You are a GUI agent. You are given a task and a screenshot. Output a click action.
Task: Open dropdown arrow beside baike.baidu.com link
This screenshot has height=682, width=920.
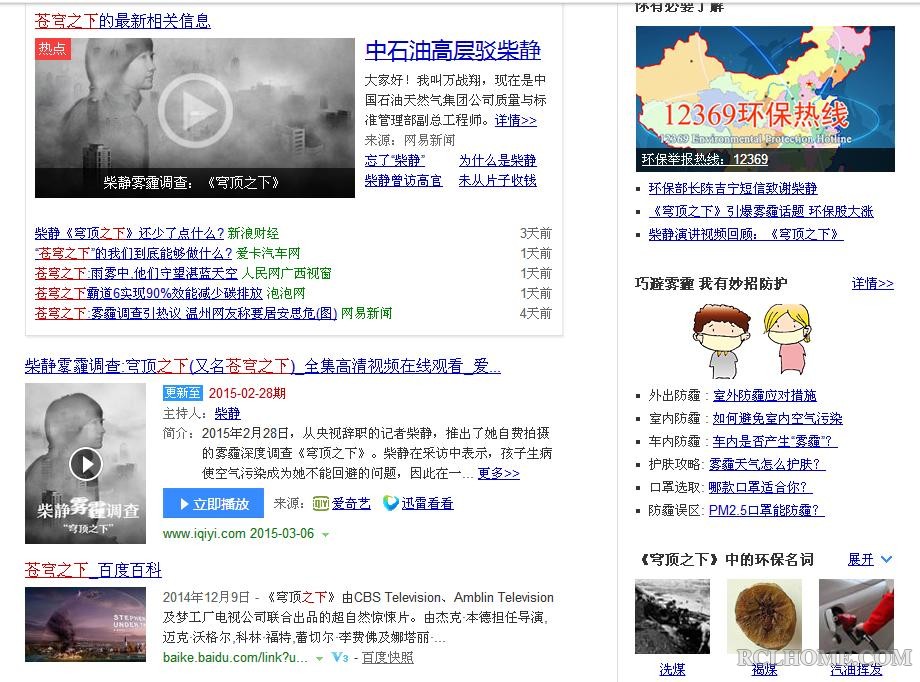pyautogui.click(x=319, y=659)
